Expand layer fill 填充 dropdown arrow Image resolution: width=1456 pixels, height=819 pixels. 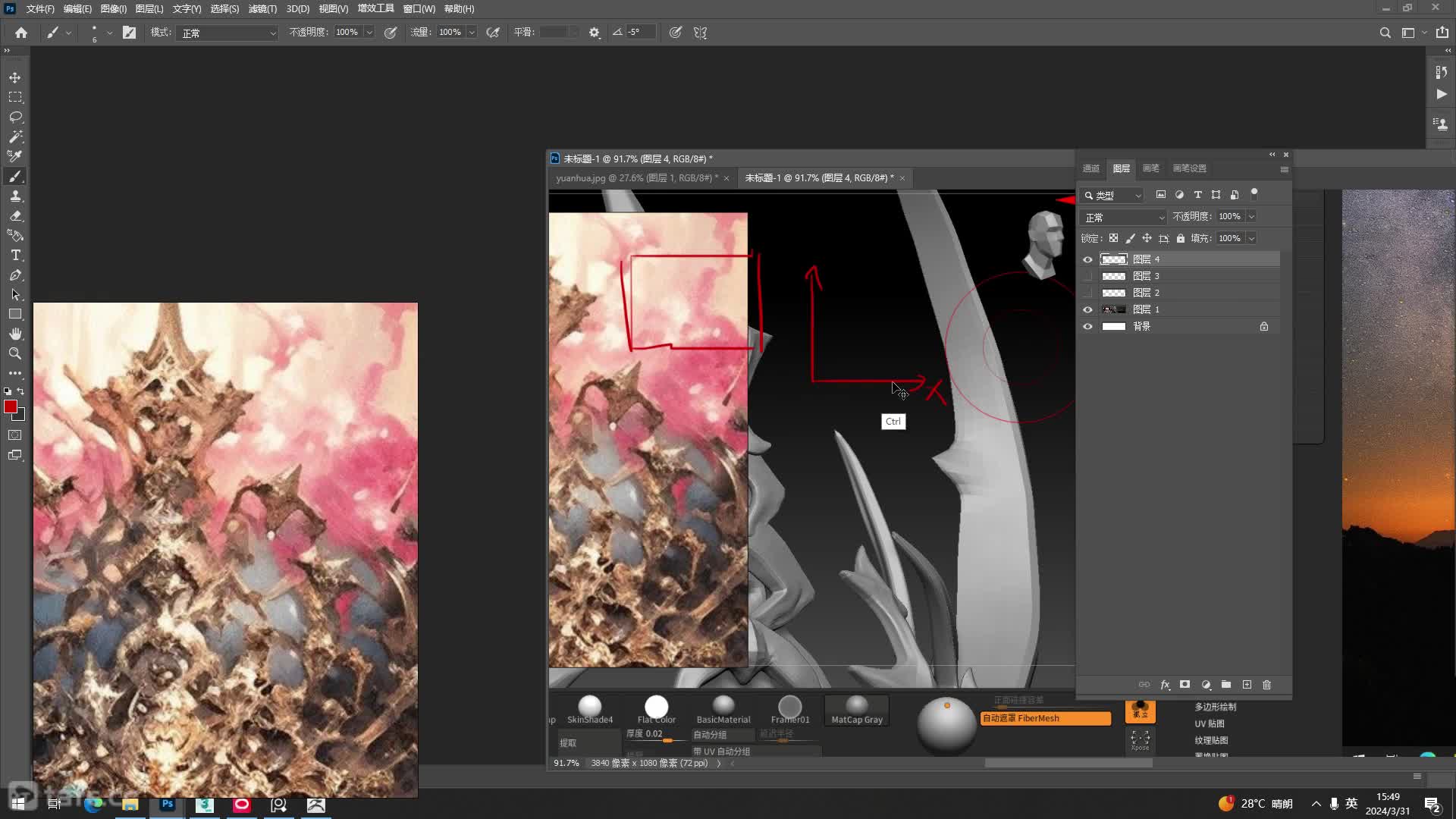[x=1251, y=238]
